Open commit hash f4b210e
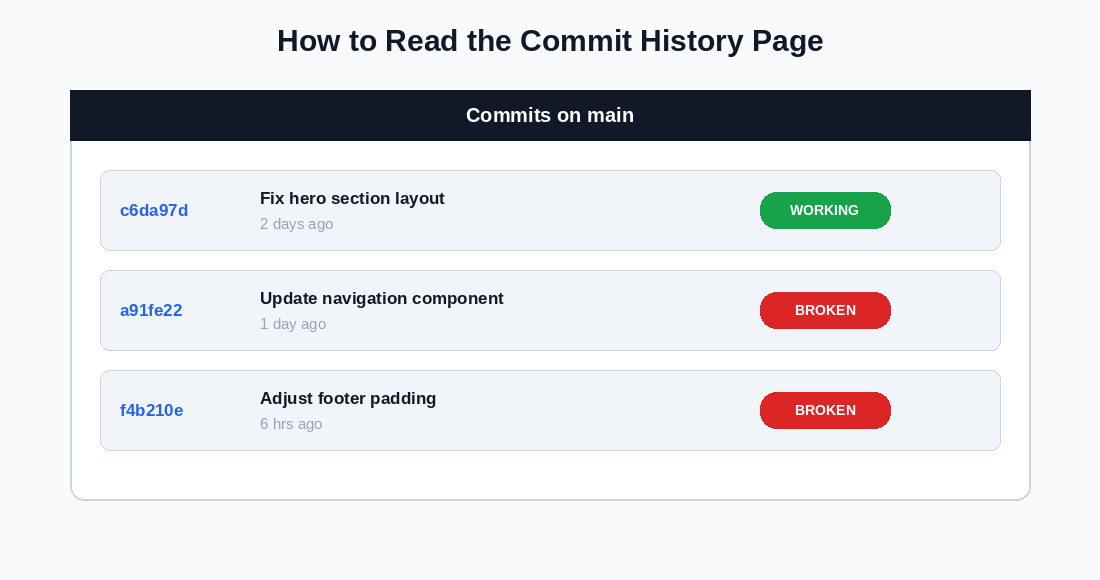The image size is (1100, 580). (152, 410)
